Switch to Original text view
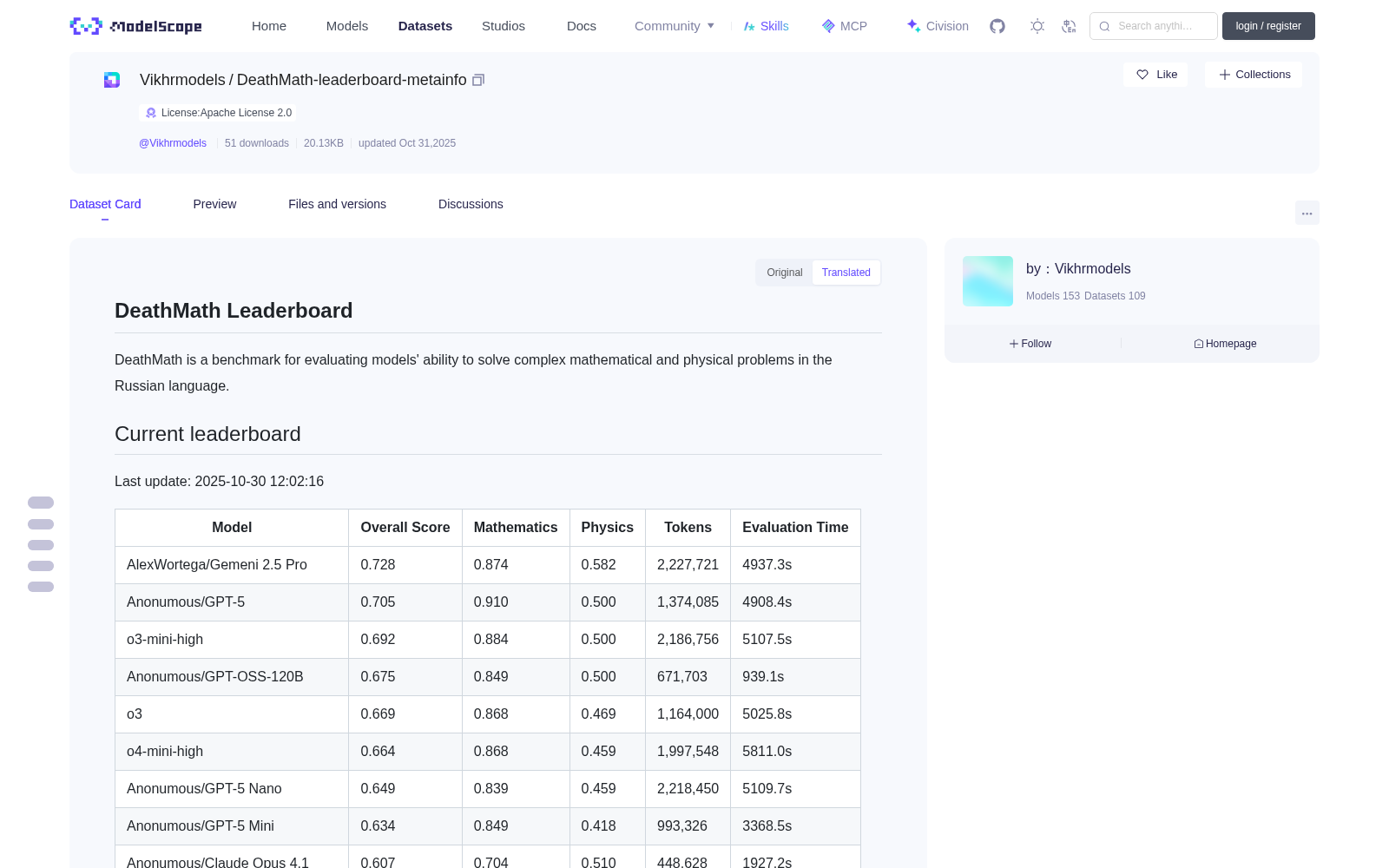Viewport: 1389px width, 868px height. coord(785,273)
